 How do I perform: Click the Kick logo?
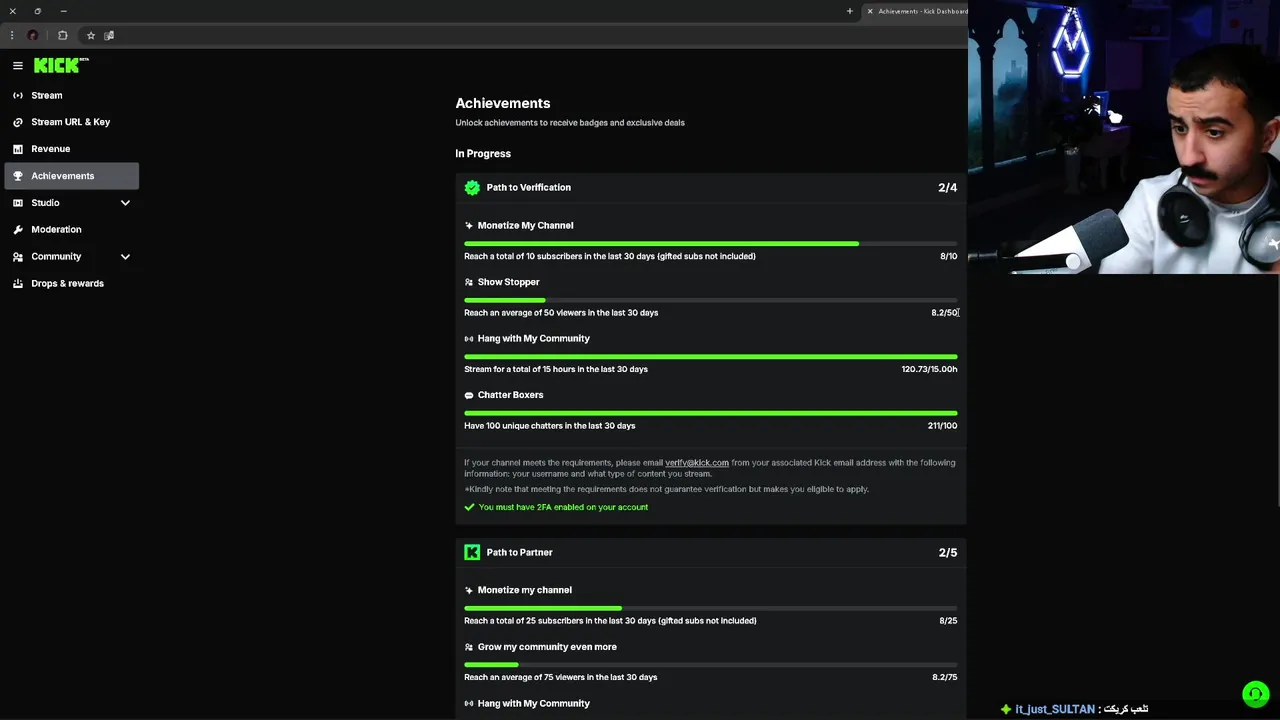(x=60, y=66)
